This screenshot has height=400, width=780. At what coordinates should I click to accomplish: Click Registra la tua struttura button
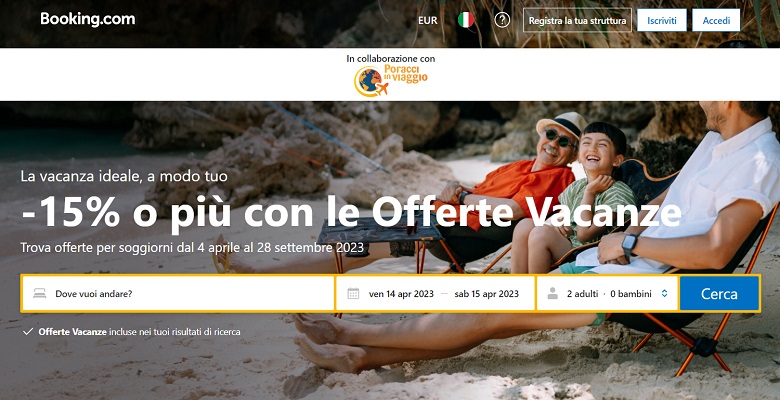point(577,20)
